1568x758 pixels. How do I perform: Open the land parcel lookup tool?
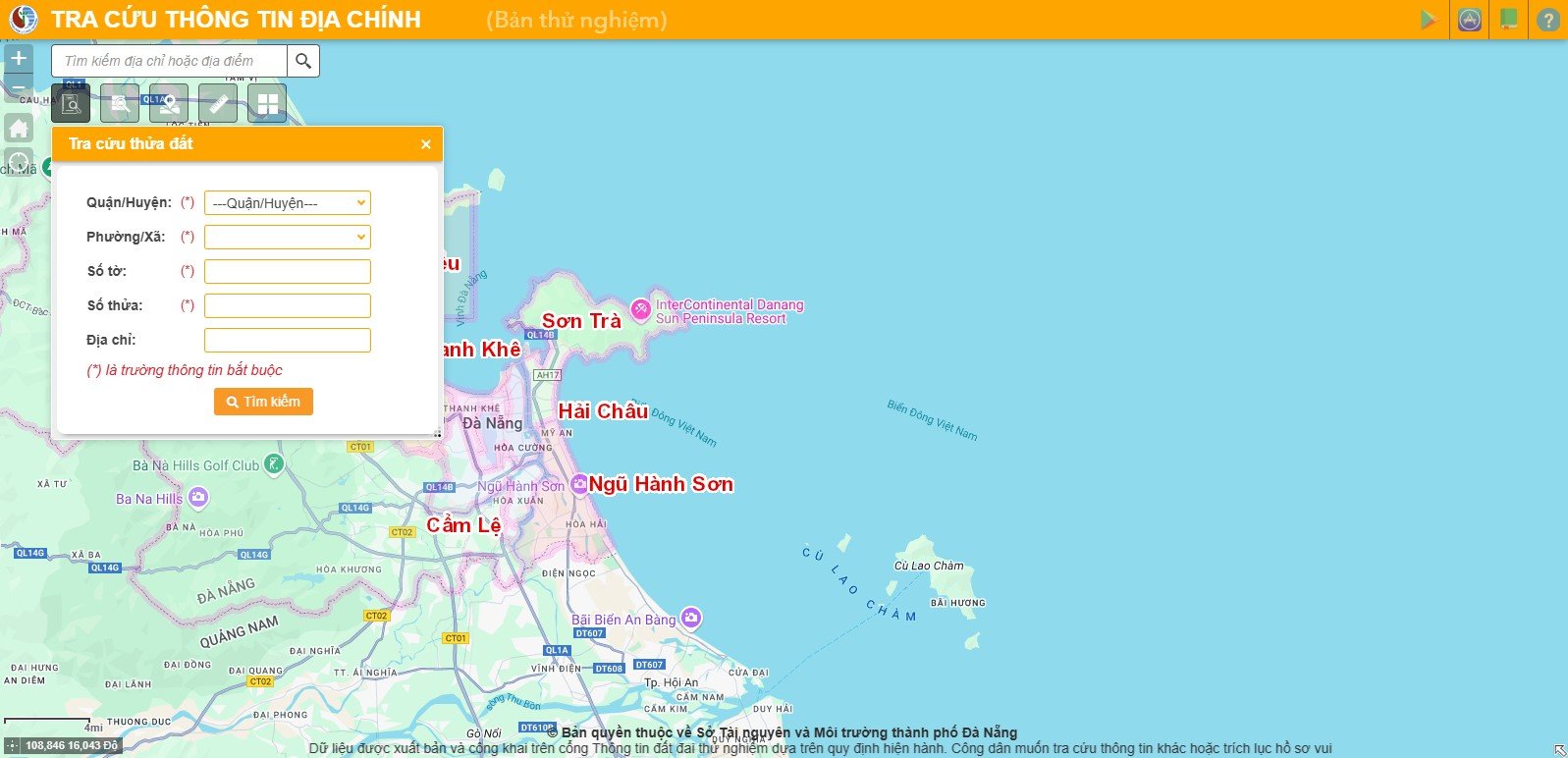[x=71, y=103]
